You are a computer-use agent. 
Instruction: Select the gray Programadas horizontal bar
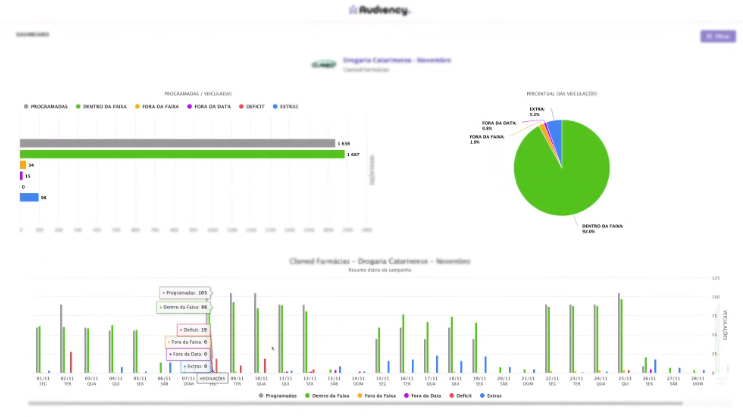point(177,143)
